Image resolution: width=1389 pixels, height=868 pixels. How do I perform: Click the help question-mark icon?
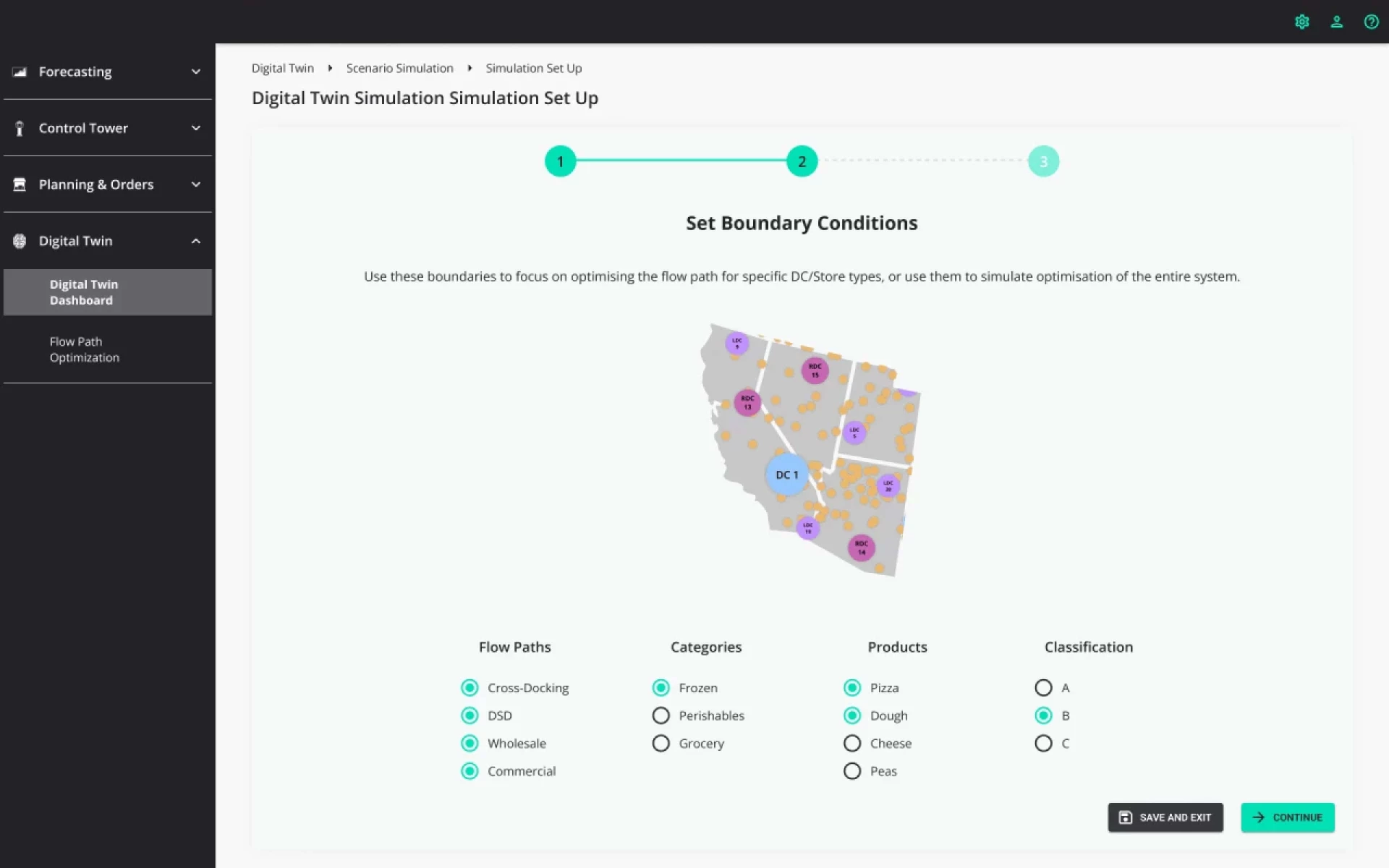point(1371,22)
